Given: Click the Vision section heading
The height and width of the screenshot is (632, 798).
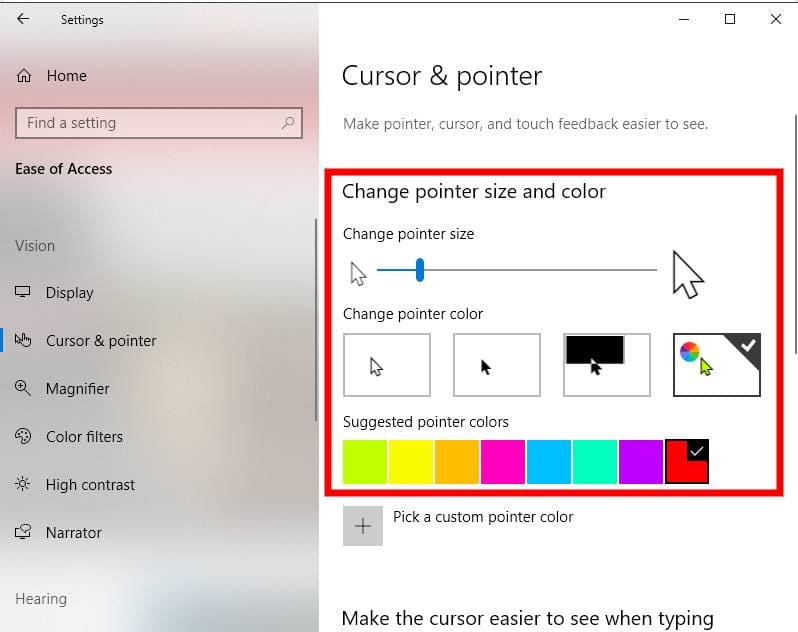Looking at the screenshot, I should [35, 246].
